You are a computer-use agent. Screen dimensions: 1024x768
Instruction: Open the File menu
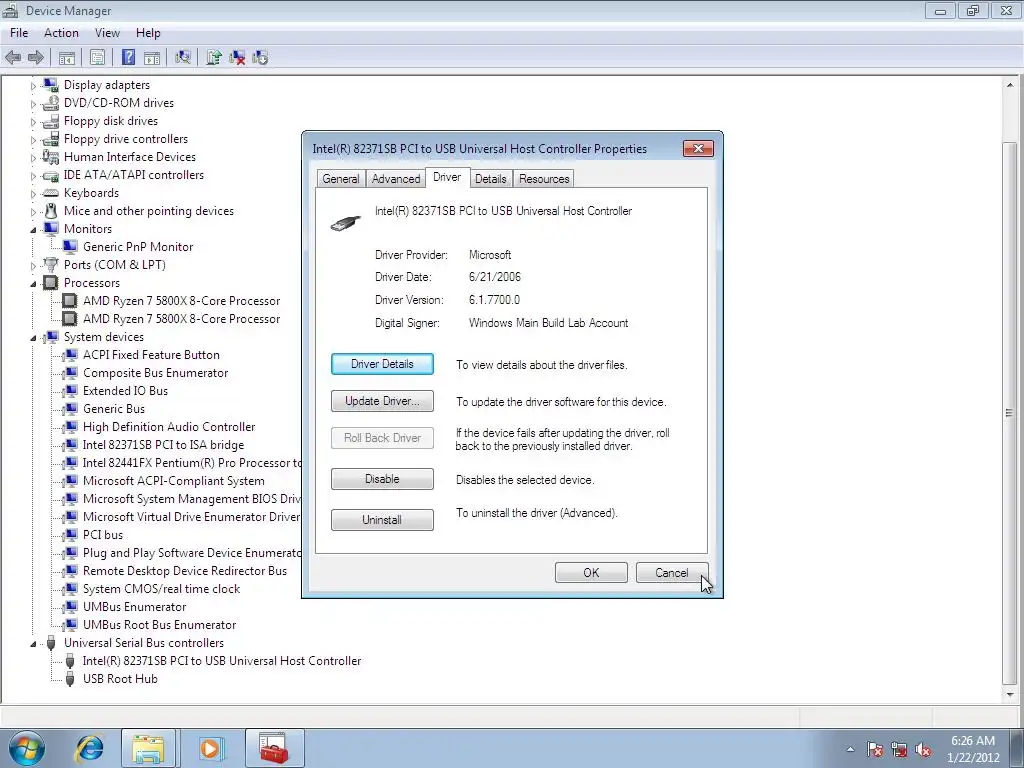pyautogui.click(x=19, y=33)
